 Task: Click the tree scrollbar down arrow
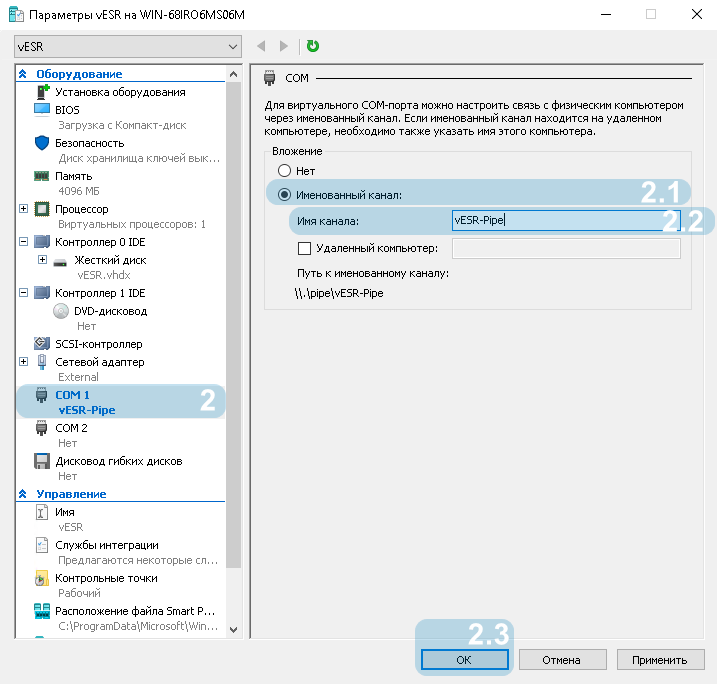(x=233, y=630)
